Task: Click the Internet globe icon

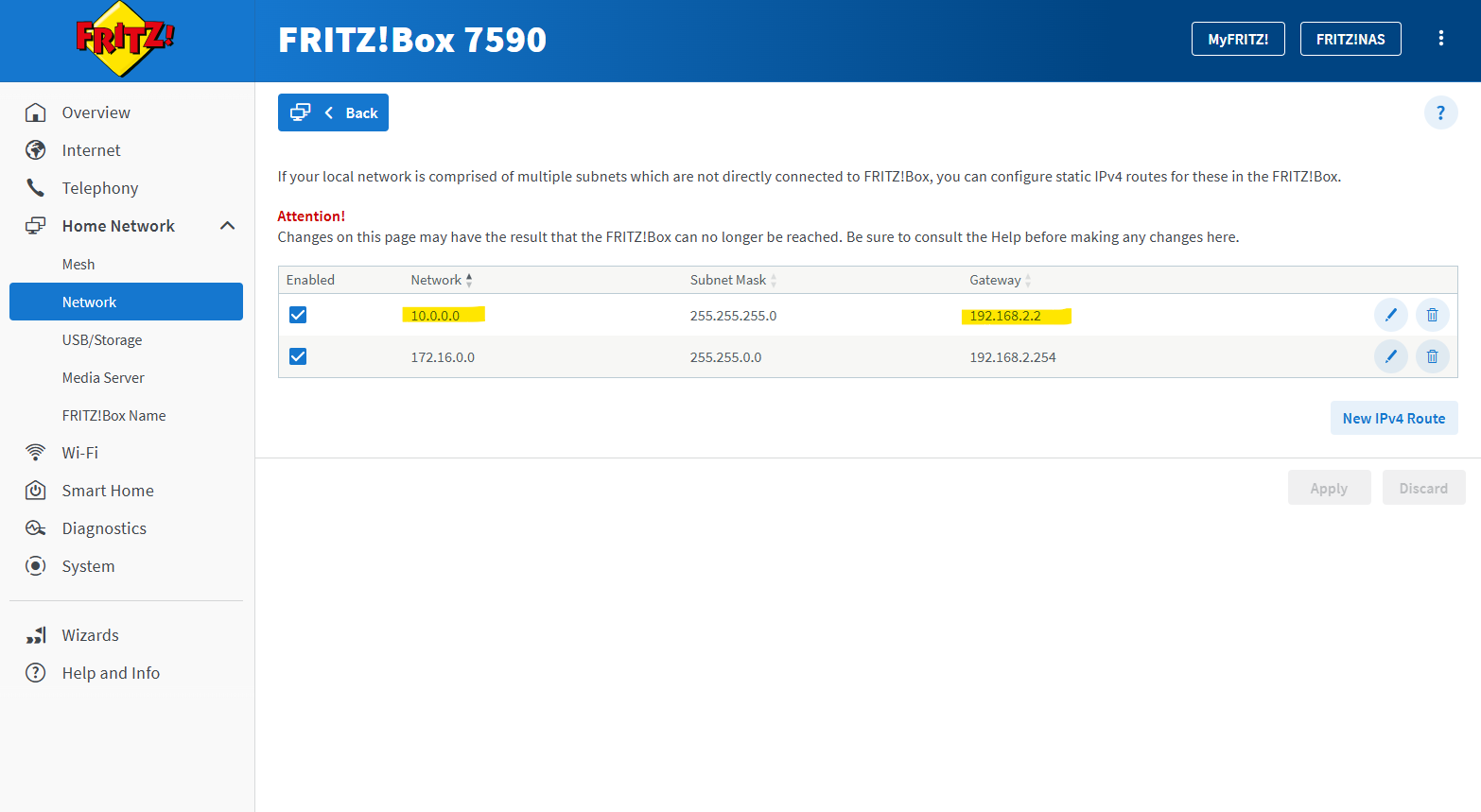Action: click(x=36, y=150)
